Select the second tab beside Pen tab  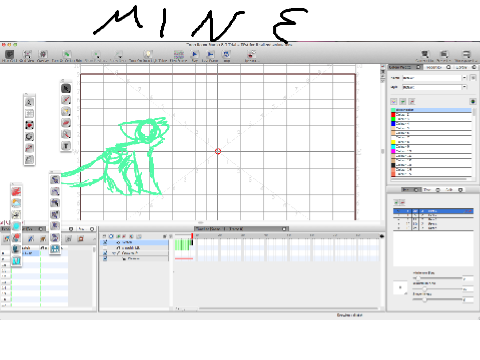tap(432, 190)
